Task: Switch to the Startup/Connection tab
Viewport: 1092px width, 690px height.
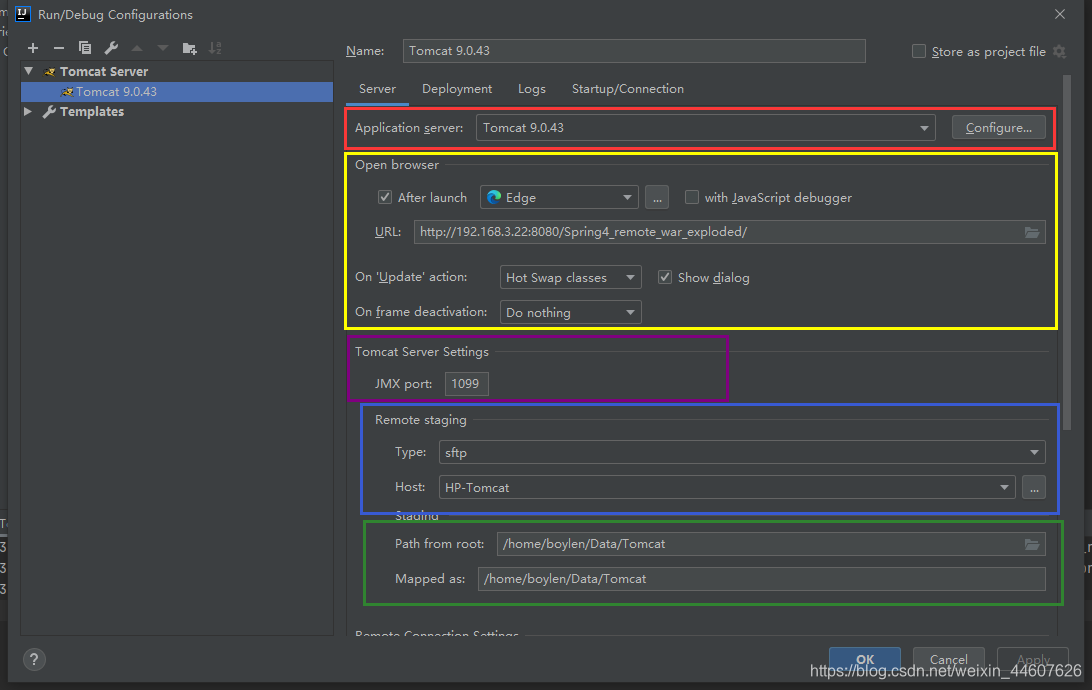Action: tap(627, 89)
